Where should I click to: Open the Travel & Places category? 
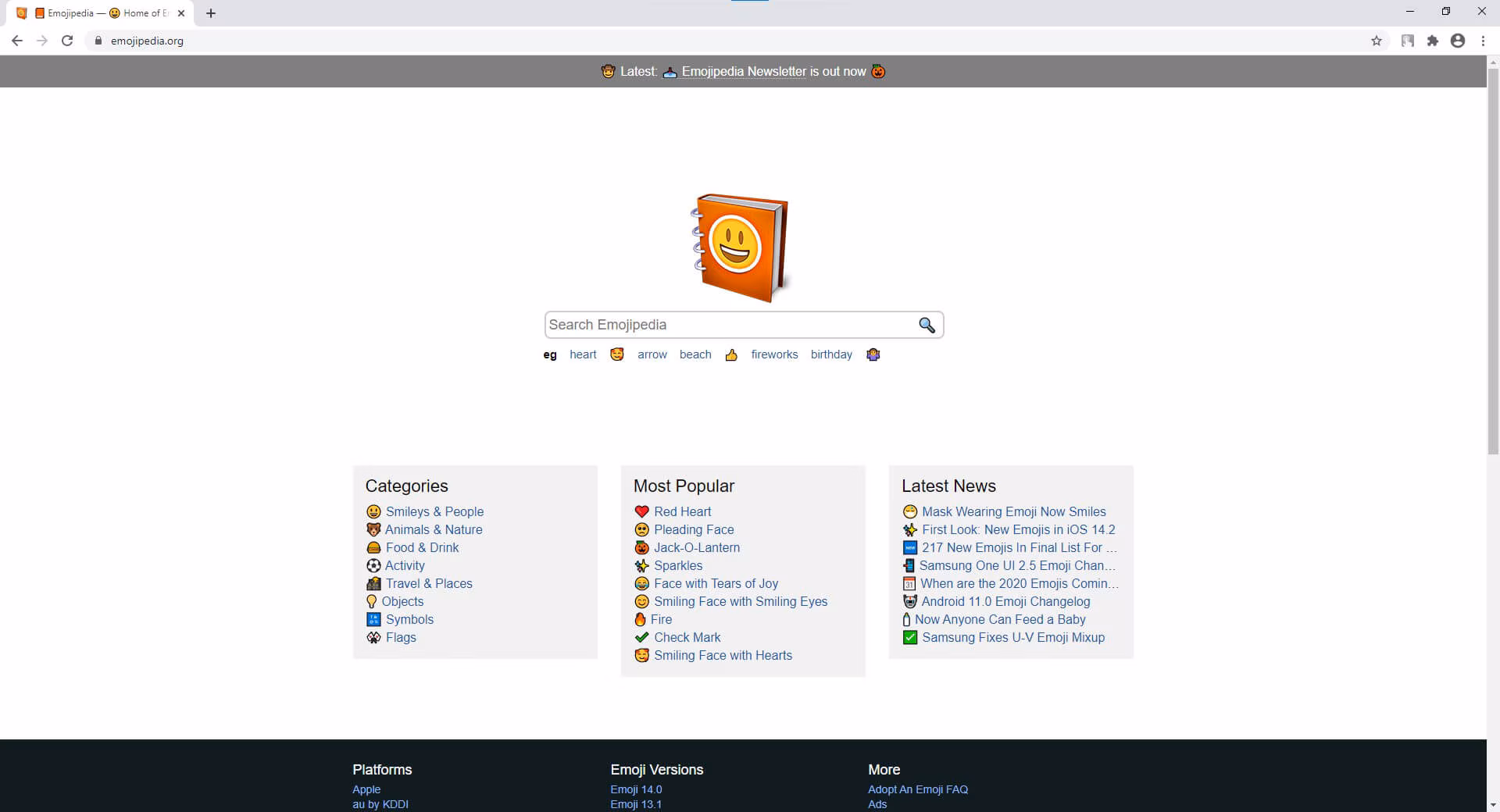tap(429, 584)
